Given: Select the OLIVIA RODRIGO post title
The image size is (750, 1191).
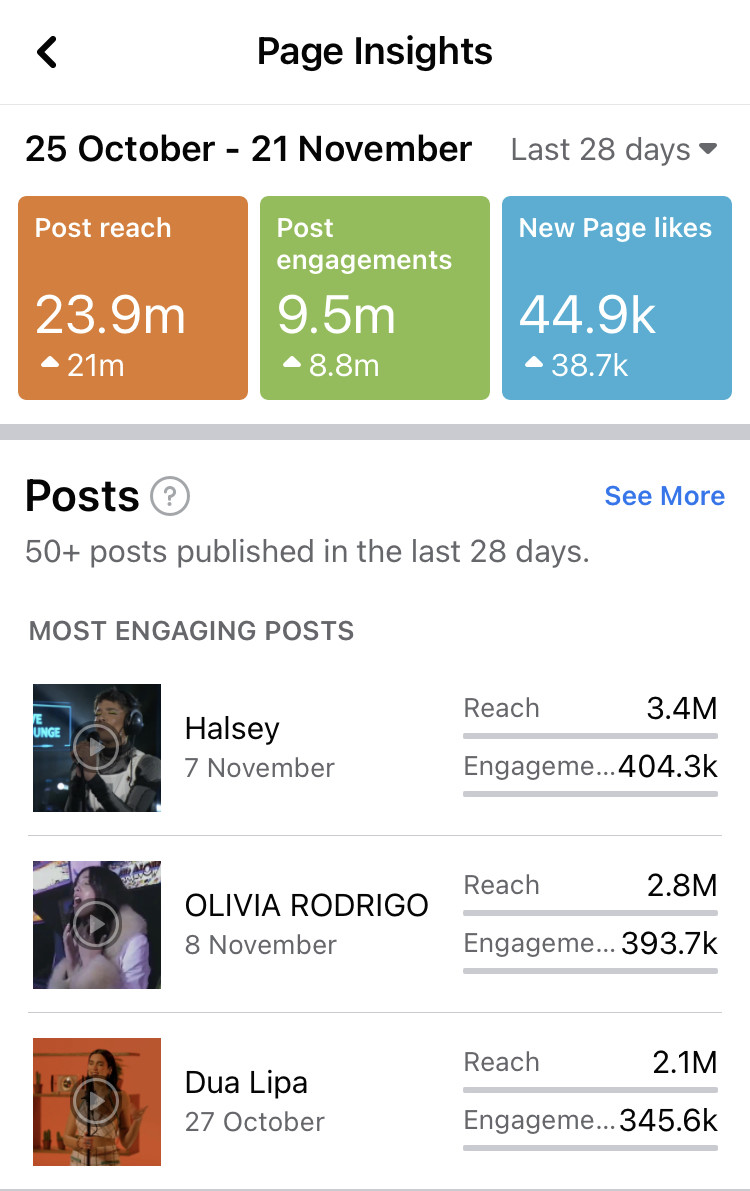Looking at the screenshot, I should coord(306,906).
